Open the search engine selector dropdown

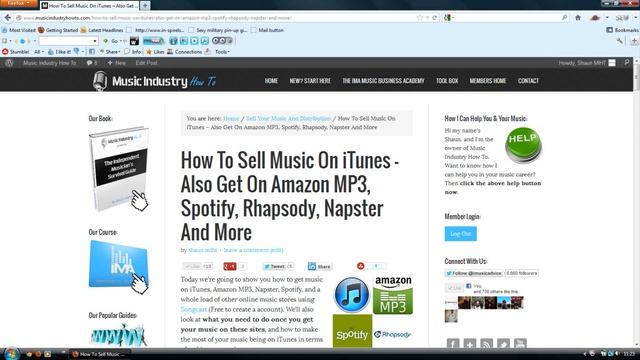coord(449,18)
